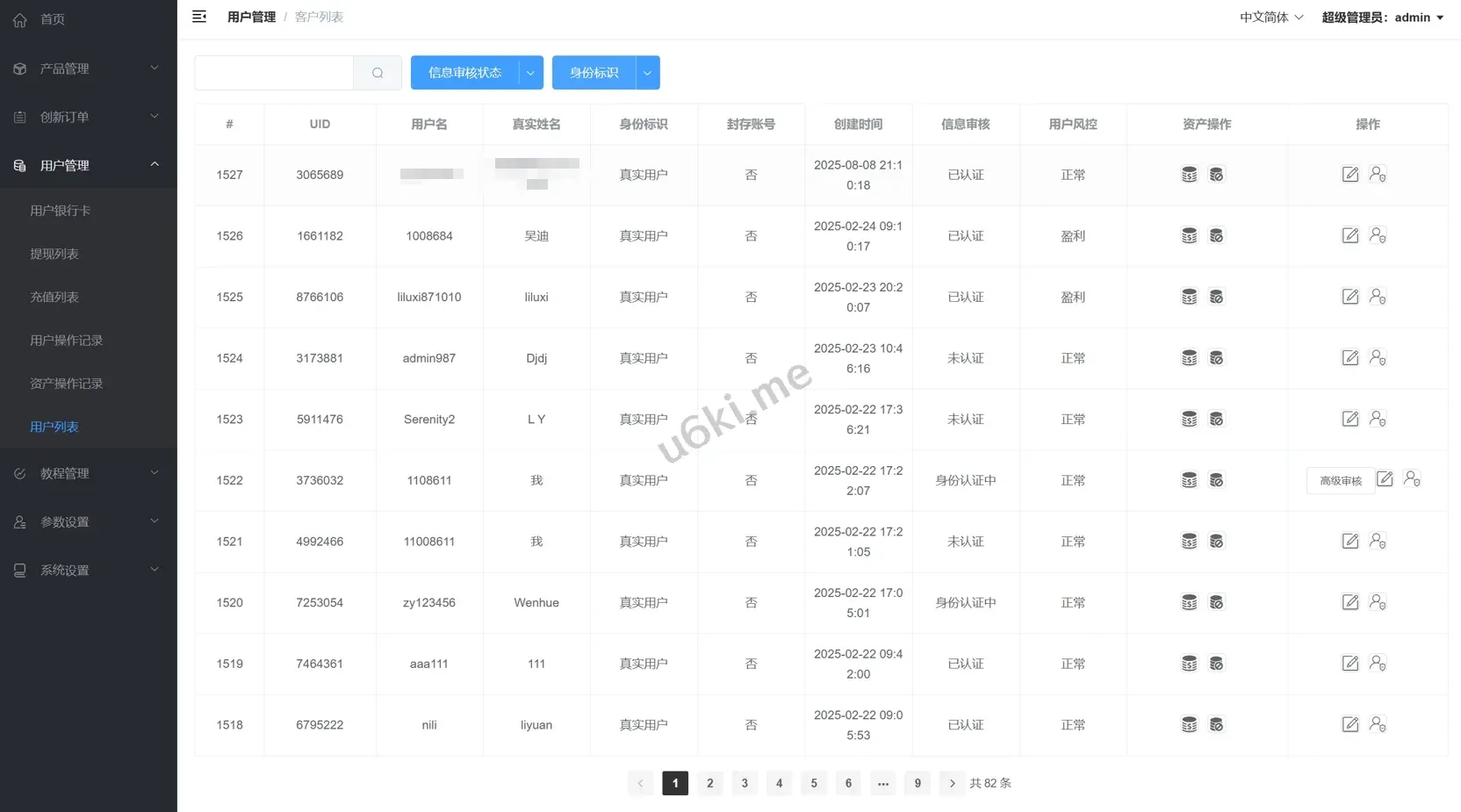
Task: Open the 中文简体 language dropdown
Action: [1270, 18]
